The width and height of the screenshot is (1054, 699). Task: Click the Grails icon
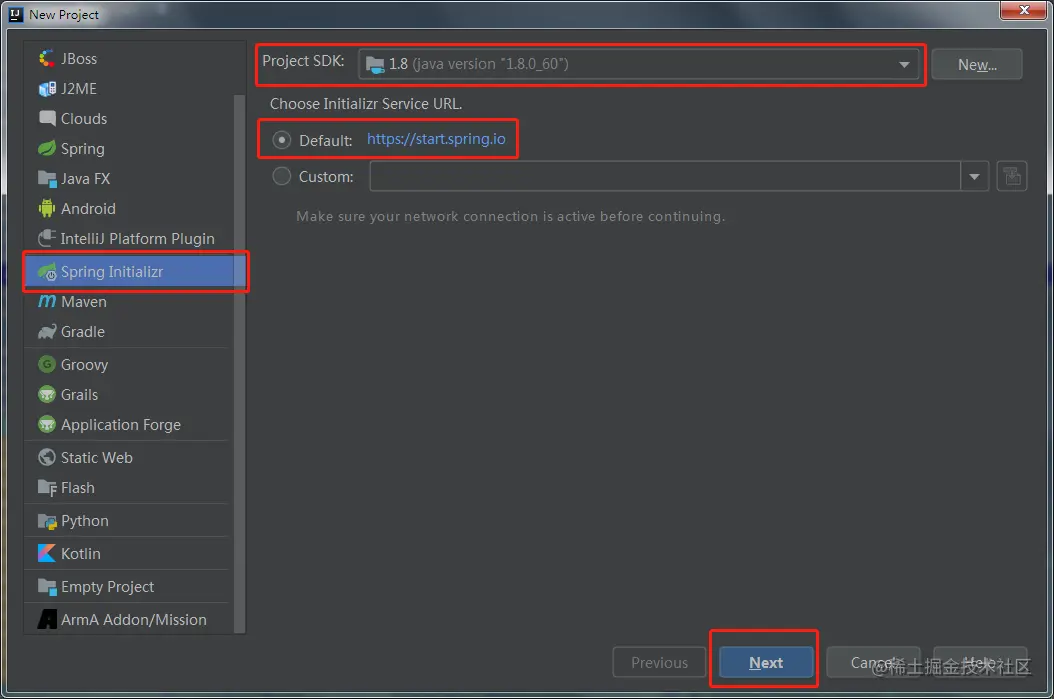point(46,395)
